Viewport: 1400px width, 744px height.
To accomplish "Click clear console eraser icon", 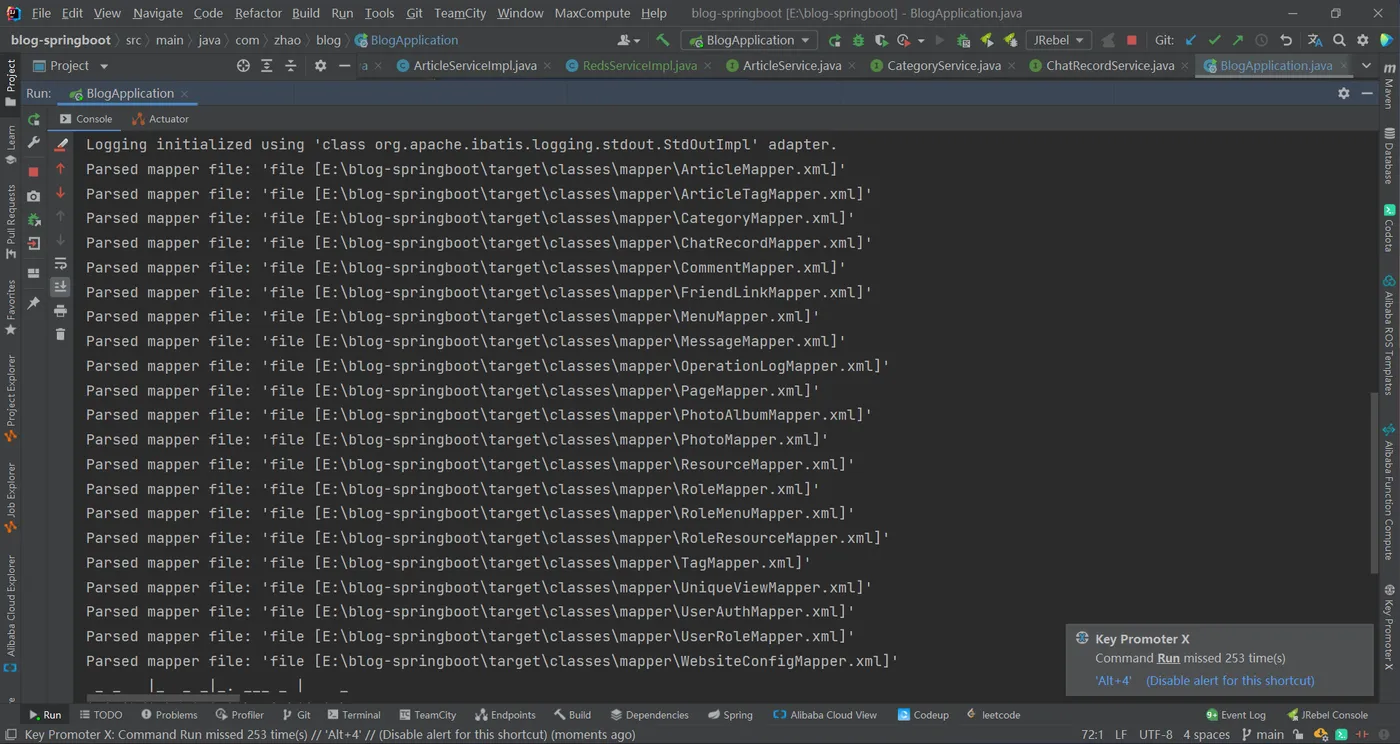I will 61,144.
